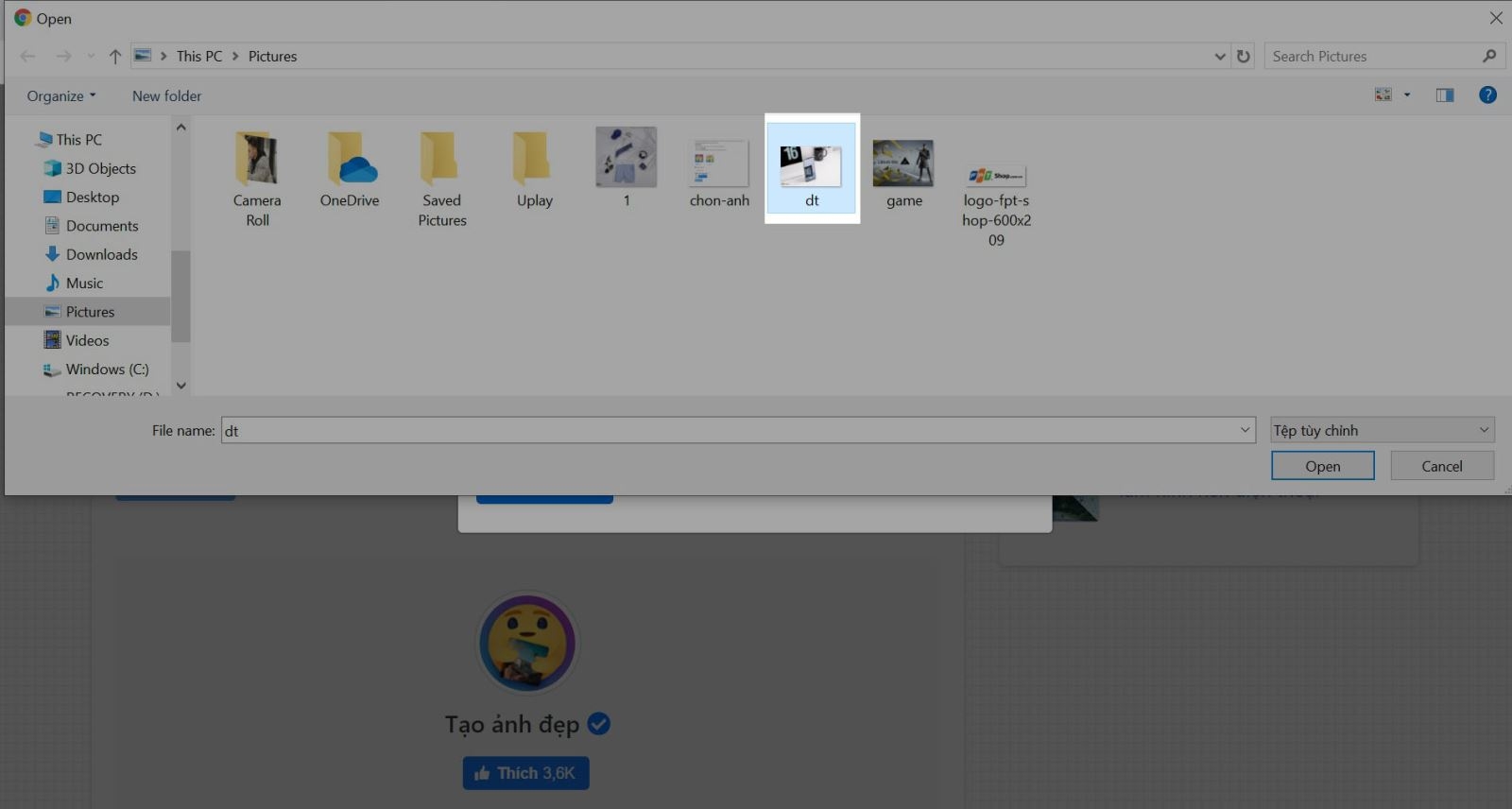
Task: Expand the File name dropdown arrow
Action: click(x=1246, y=431)
